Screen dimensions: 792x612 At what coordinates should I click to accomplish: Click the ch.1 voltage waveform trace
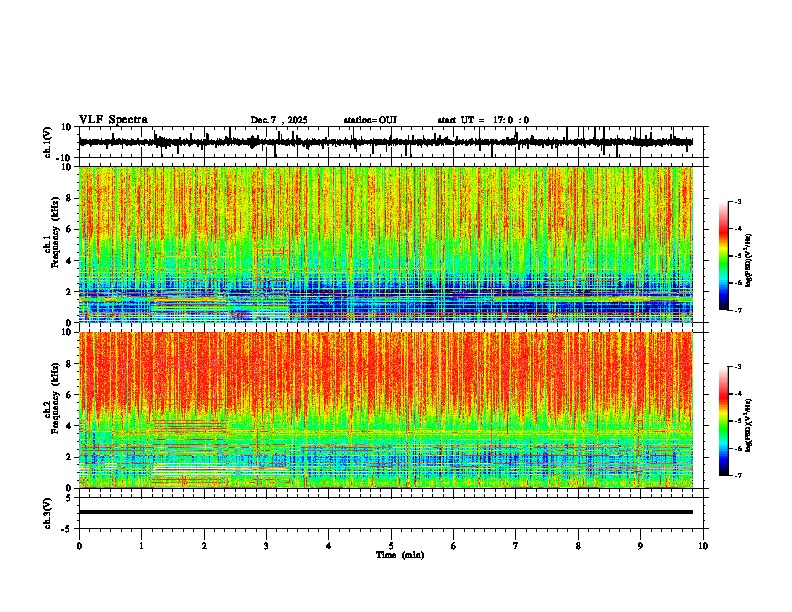[385, 142]
